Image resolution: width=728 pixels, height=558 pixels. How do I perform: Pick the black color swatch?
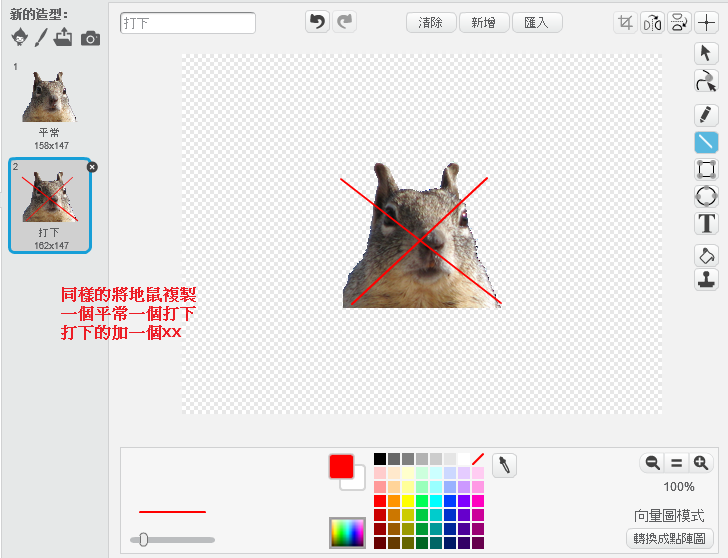[380, 459]
